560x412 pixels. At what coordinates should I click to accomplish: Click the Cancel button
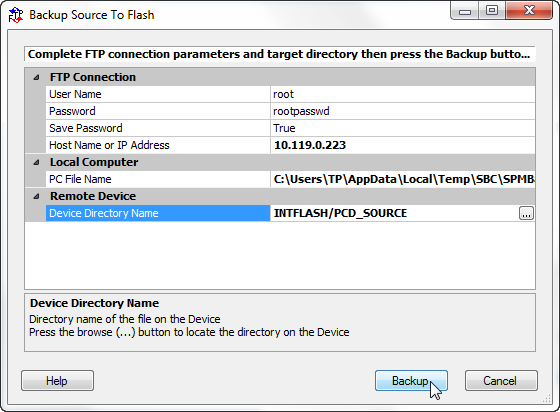click(501, 381)
